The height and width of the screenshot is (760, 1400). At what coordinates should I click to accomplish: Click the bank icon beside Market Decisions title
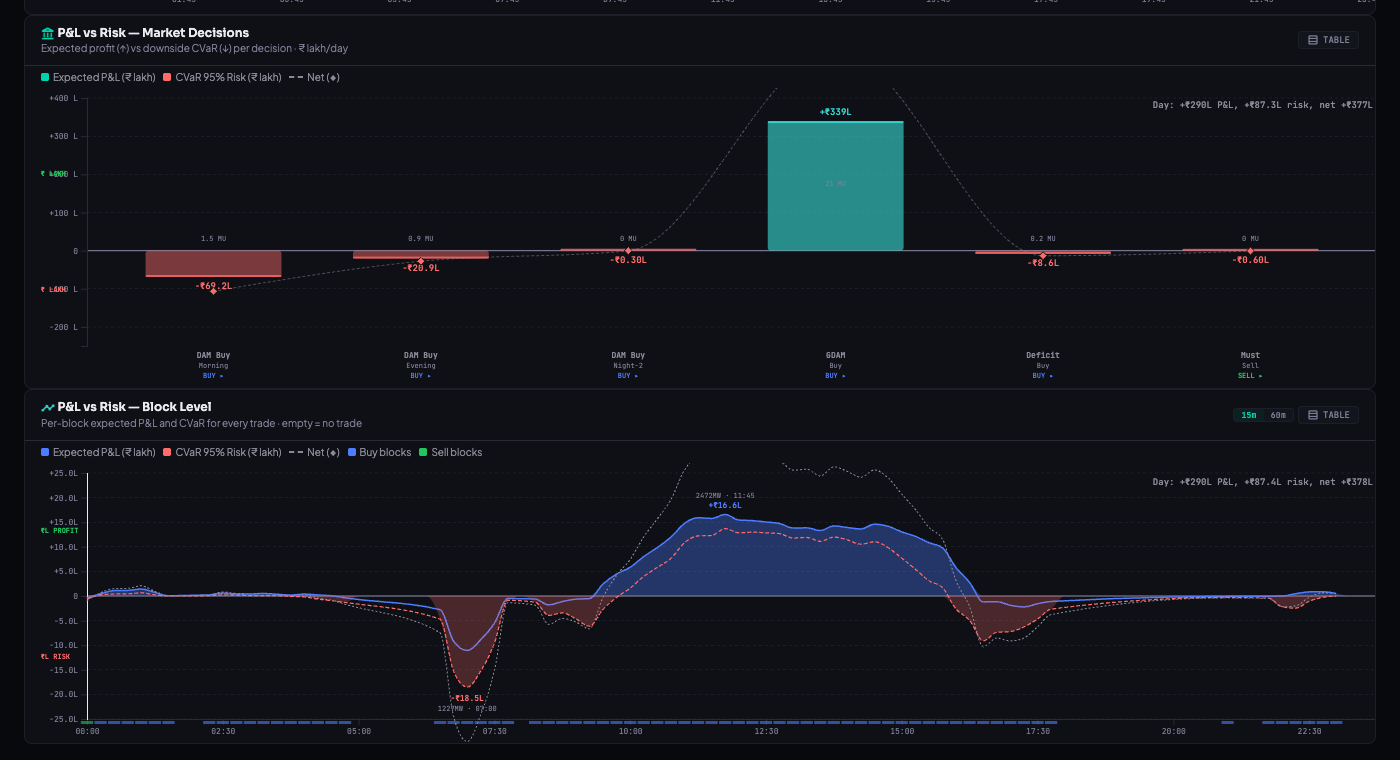[46, 32]
